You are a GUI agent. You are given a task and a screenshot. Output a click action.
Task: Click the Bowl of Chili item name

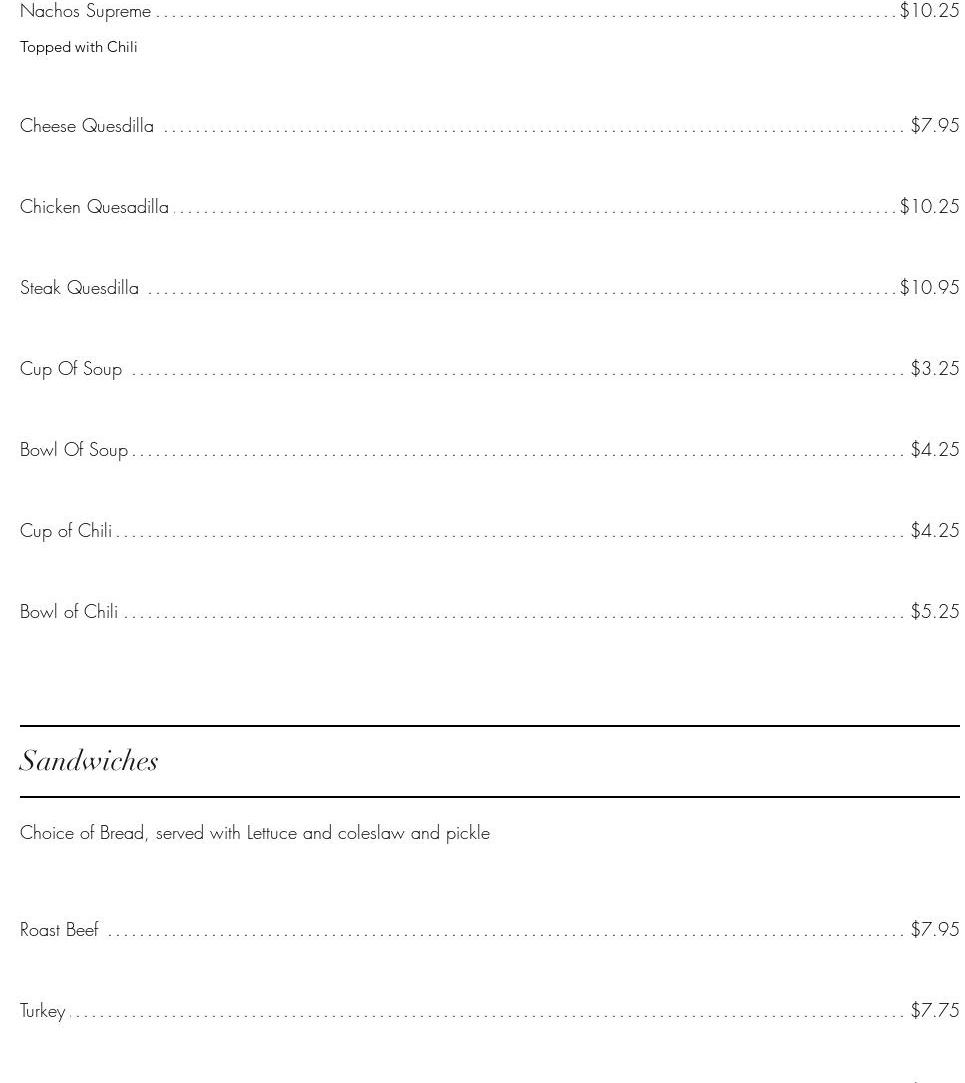pyautogui.click(x=69, y=612)
